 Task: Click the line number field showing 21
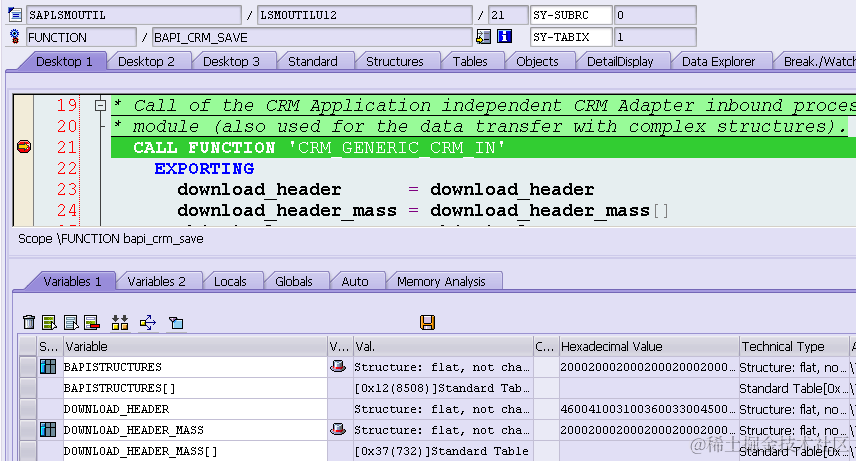pos(508,15)
